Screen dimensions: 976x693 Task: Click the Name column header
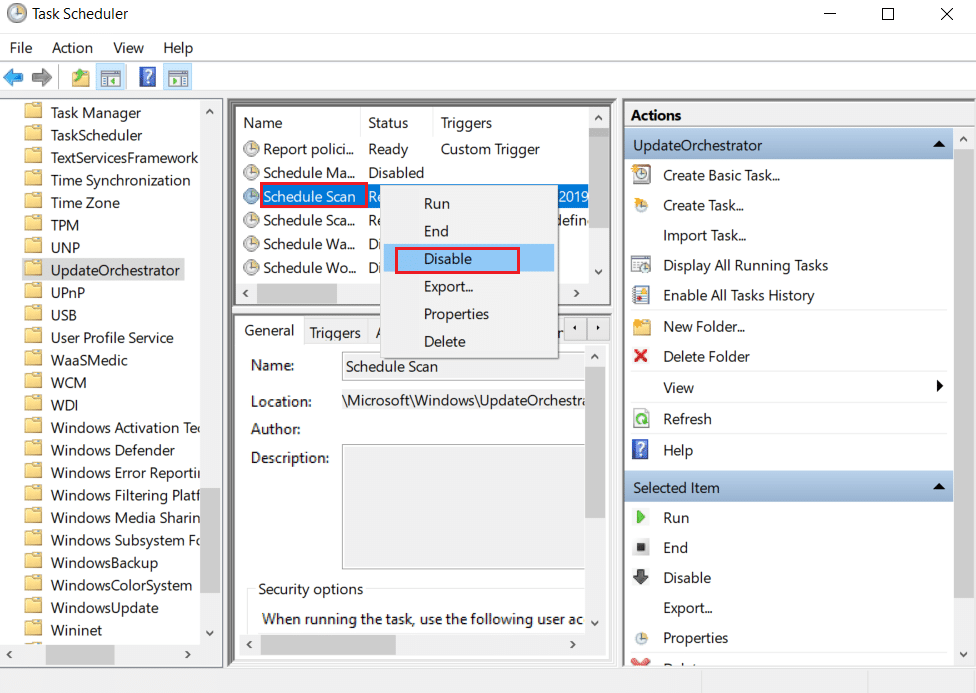click(299, 123)
